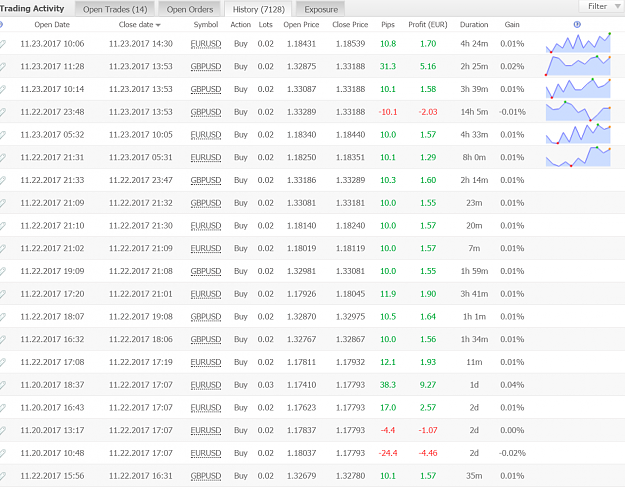Select the 0.04% gain cell
The width and height of the screenshot is (625, 489).
512,385
